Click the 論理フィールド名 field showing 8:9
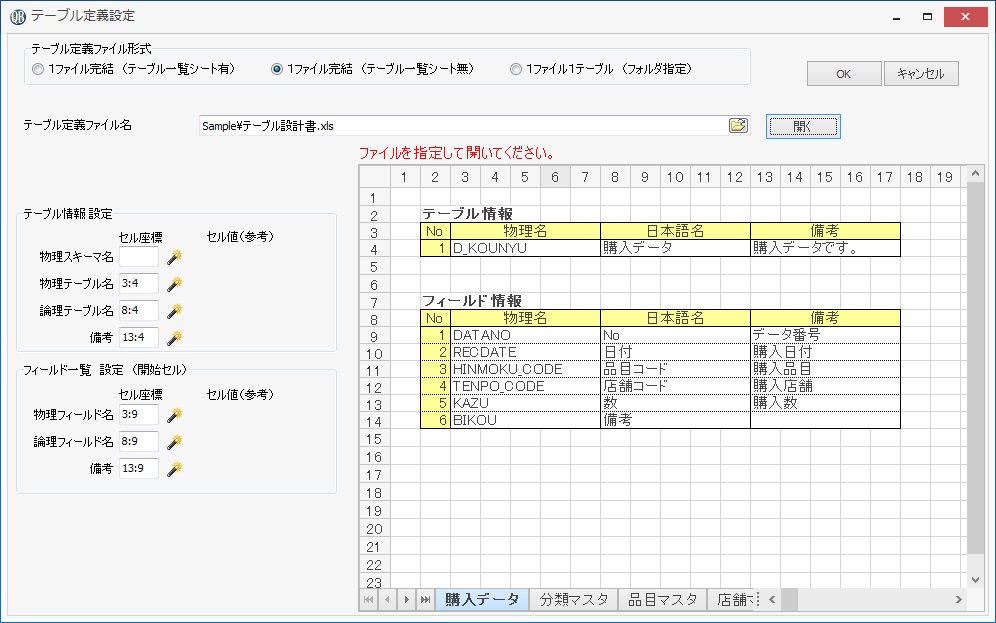Image resolution: width=996 pixels, height=623 pixels. coord(139,441)
